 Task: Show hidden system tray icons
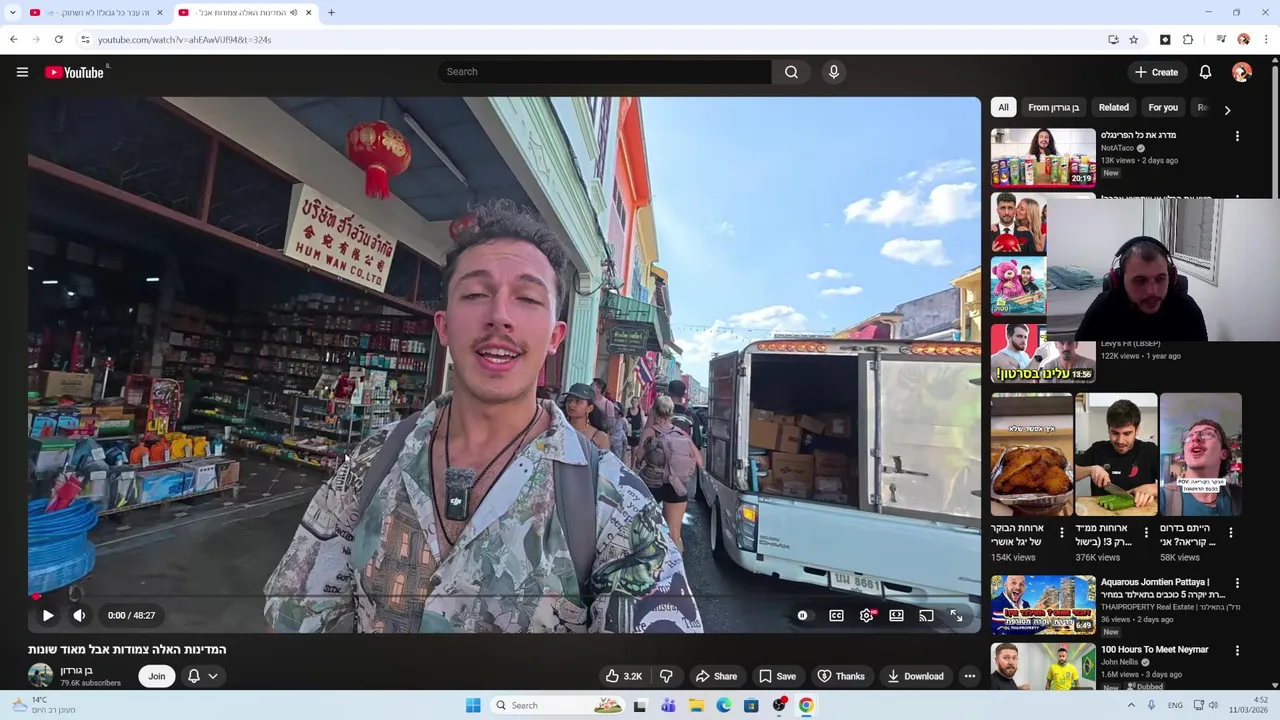1131,705
